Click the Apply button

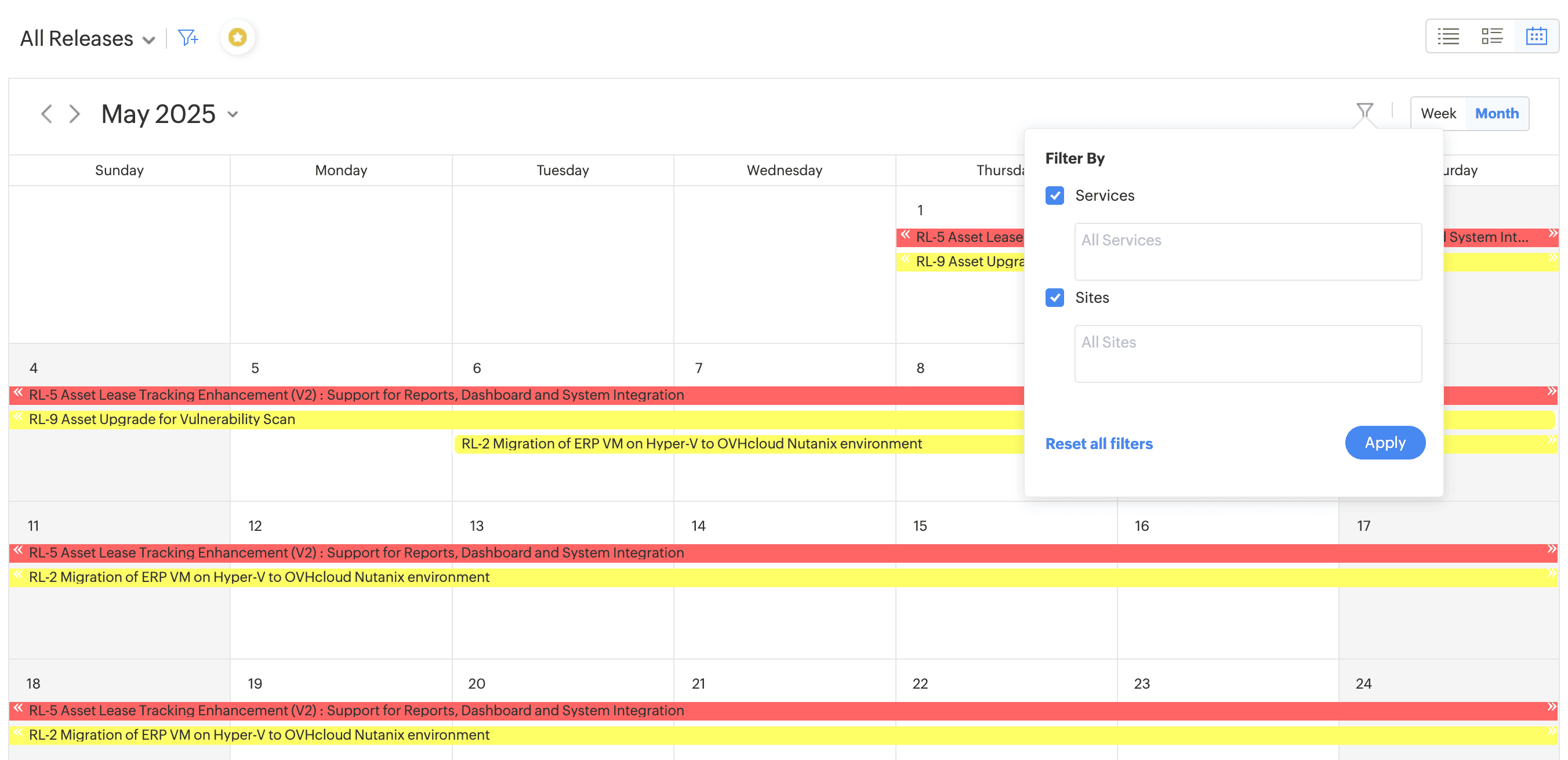pos(1384,443)
